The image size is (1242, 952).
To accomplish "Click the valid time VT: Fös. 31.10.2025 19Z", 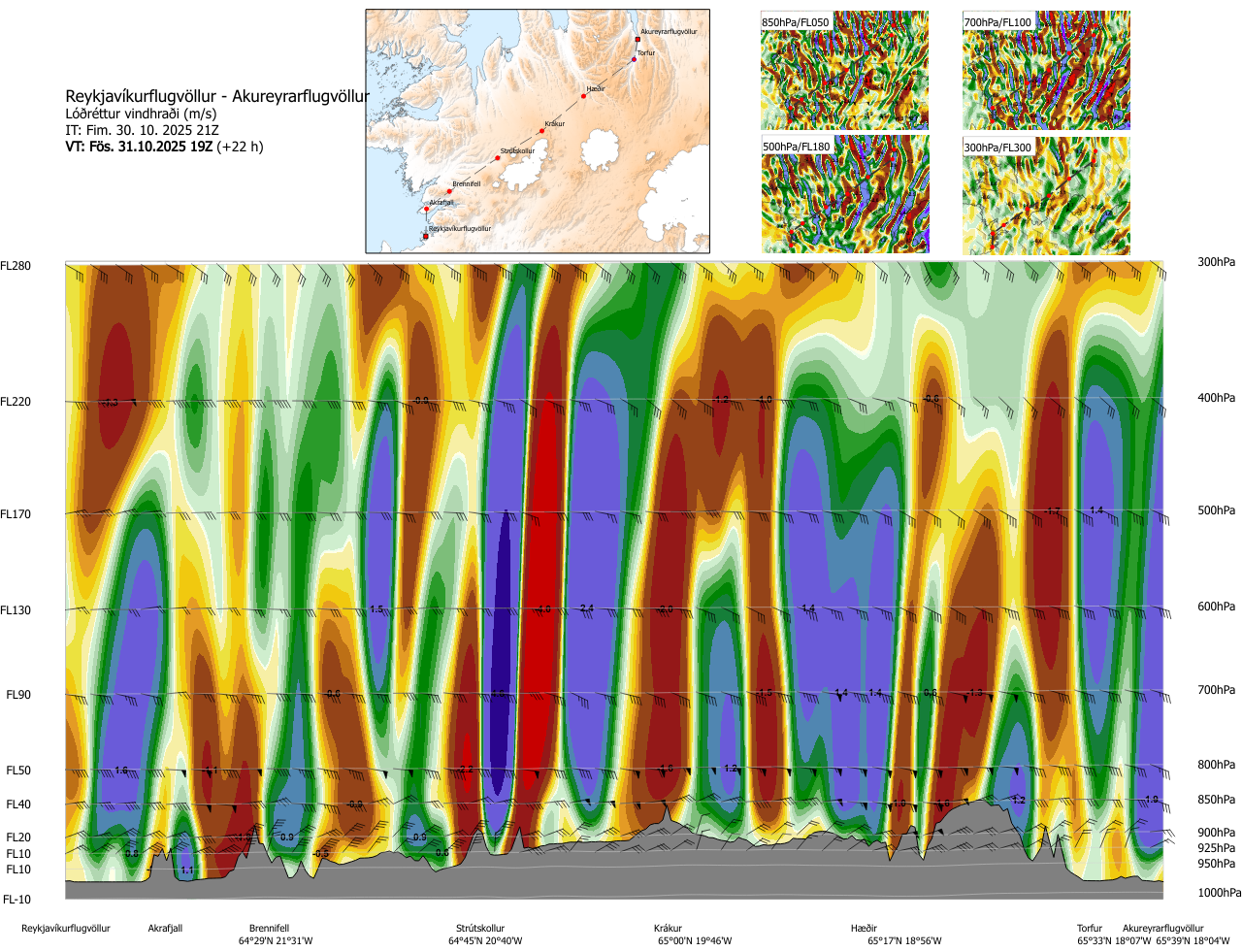I will coord(139,147).
